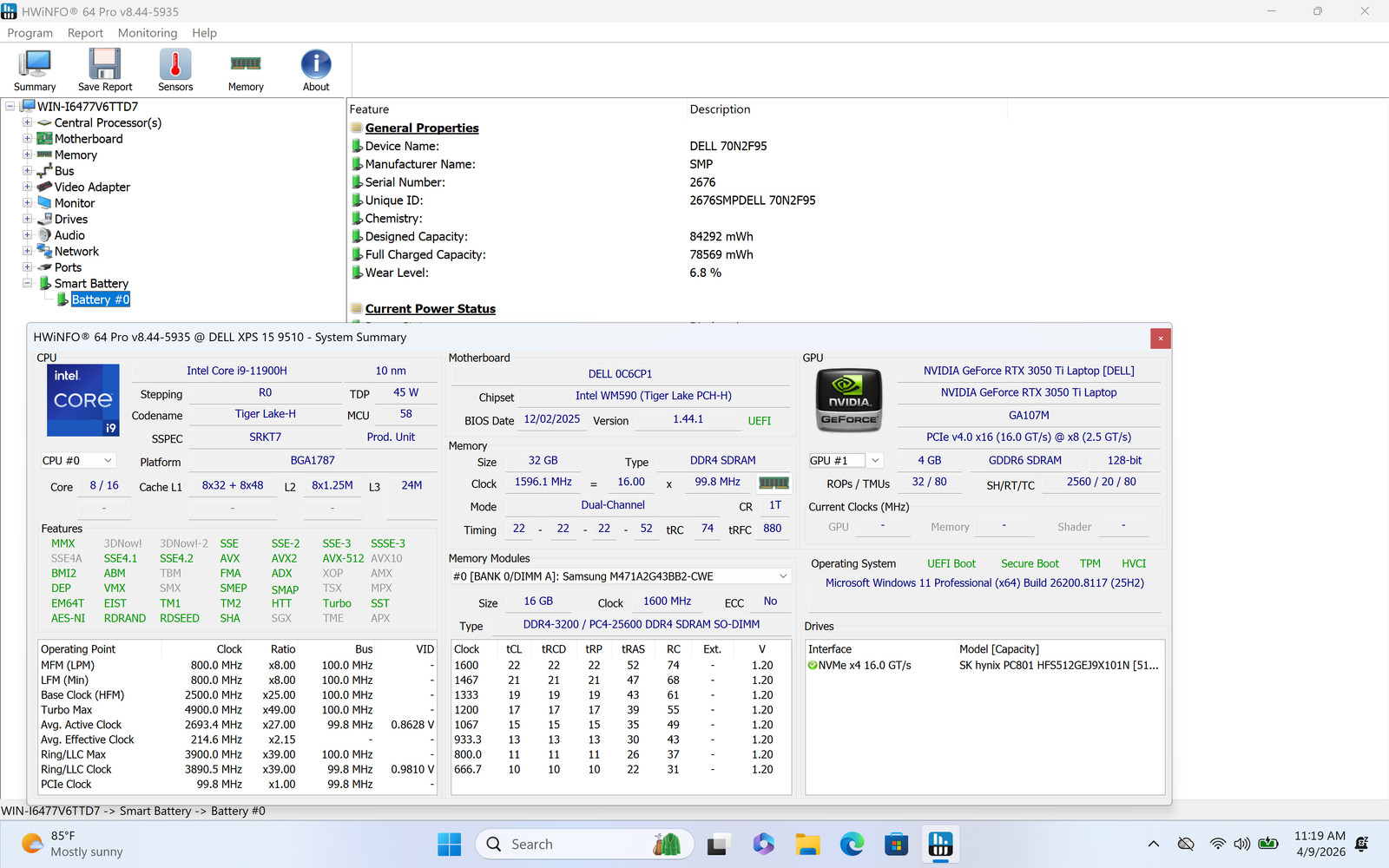Launch Microsoft Edge from the taskbar
The image size is (1389, 868).
[x=852, y=844]
